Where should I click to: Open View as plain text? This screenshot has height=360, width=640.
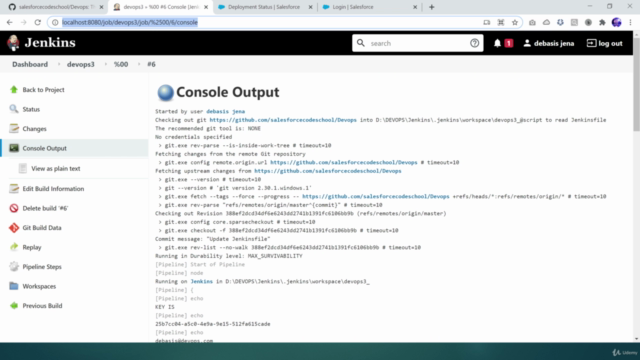pos(56,169)
